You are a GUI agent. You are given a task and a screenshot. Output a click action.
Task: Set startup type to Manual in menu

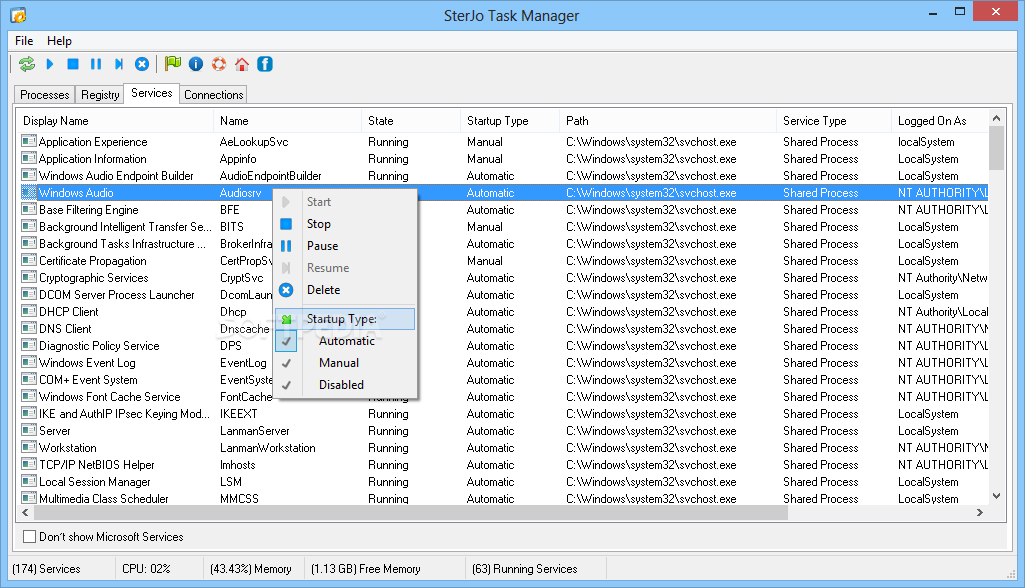pyautogui.click(x=345, y=363)
